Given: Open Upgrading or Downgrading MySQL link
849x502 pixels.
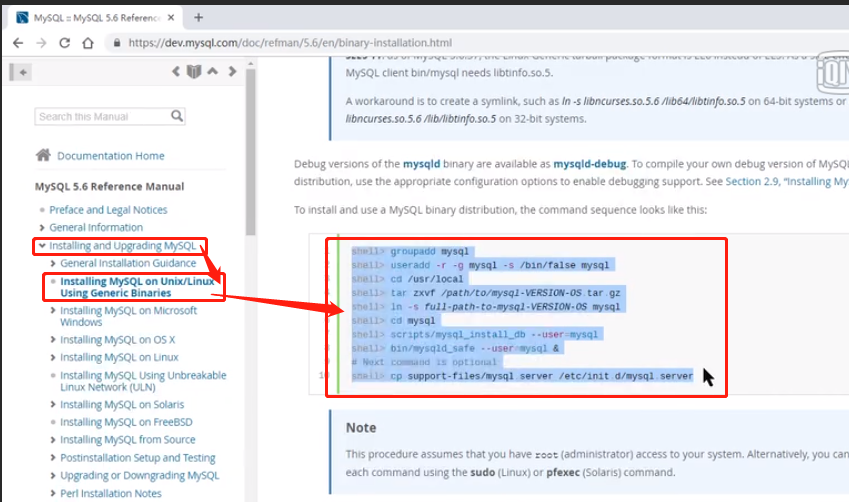Looking at the screenshot, I should click(140, 475).
